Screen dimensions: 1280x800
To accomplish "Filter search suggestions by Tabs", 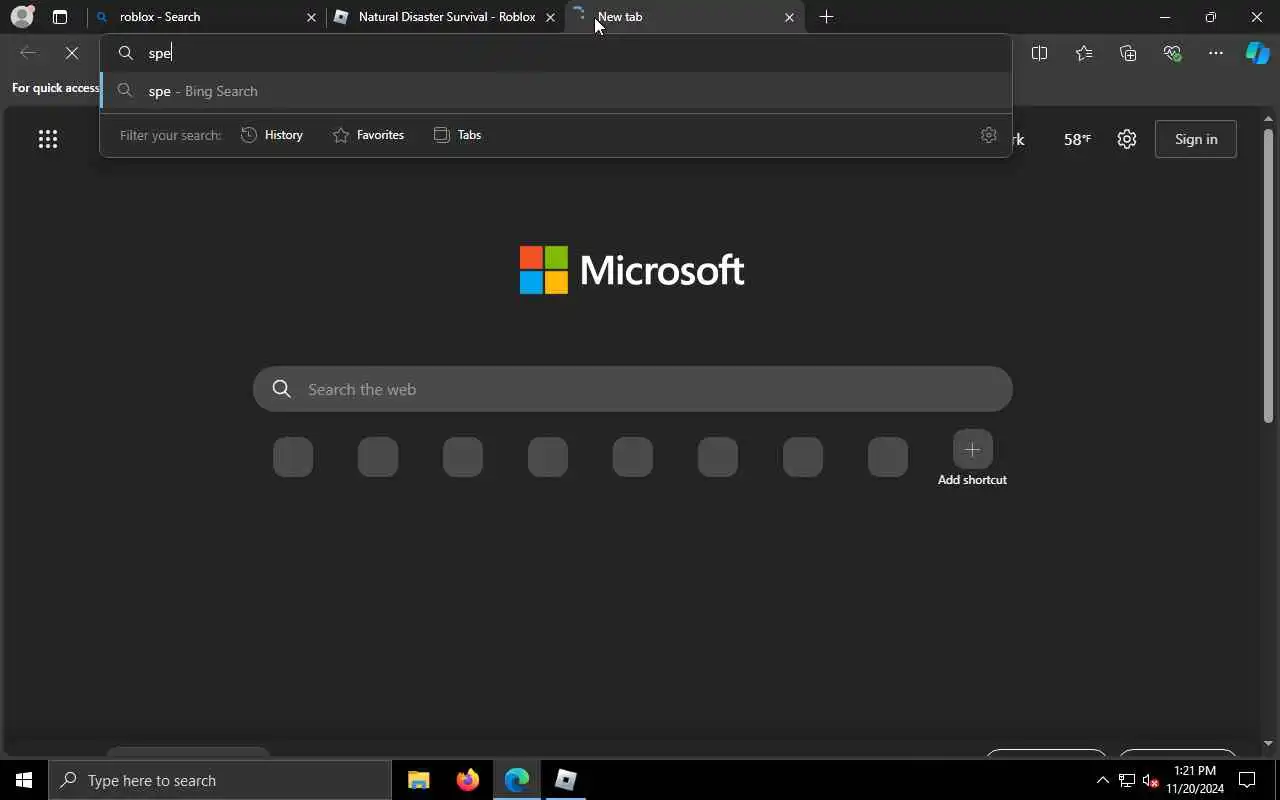I will pos(457,135).
